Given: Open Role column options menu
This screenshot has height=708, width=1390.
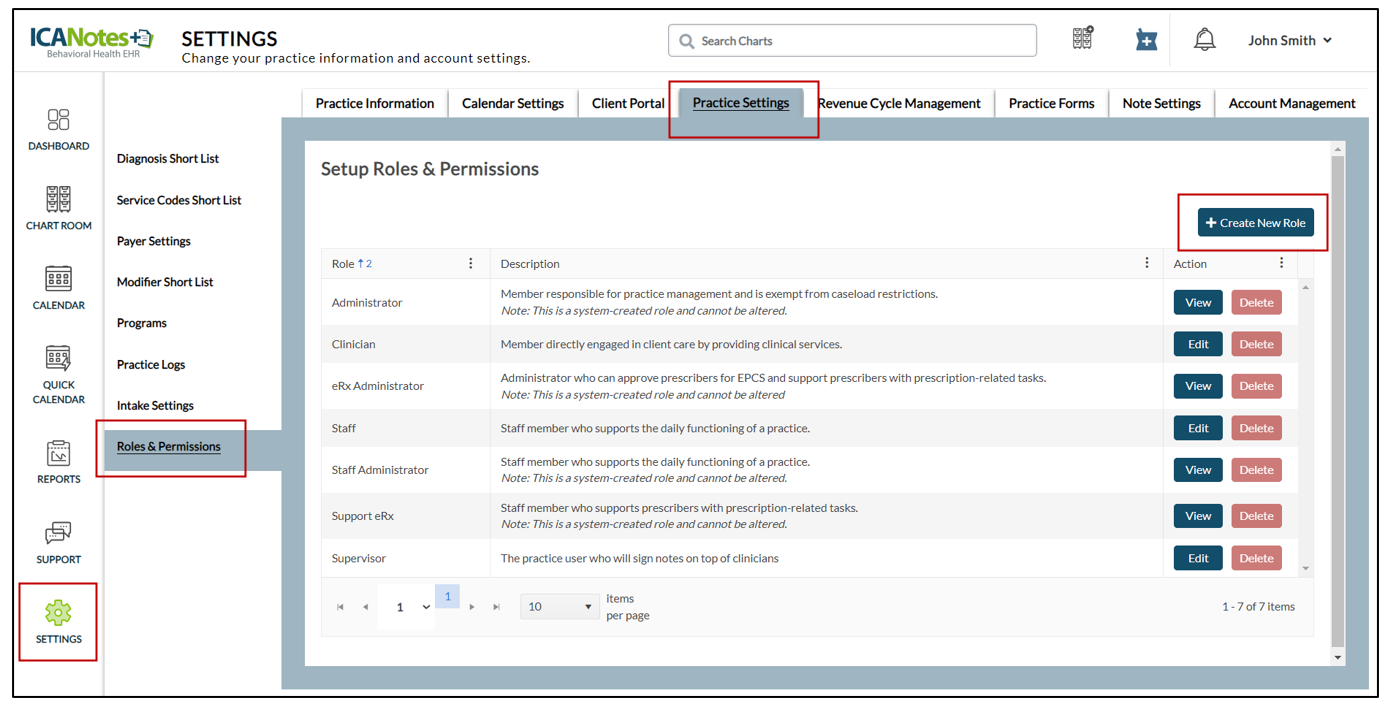Looking at the screenshot, I should click(x=471, y=264).
